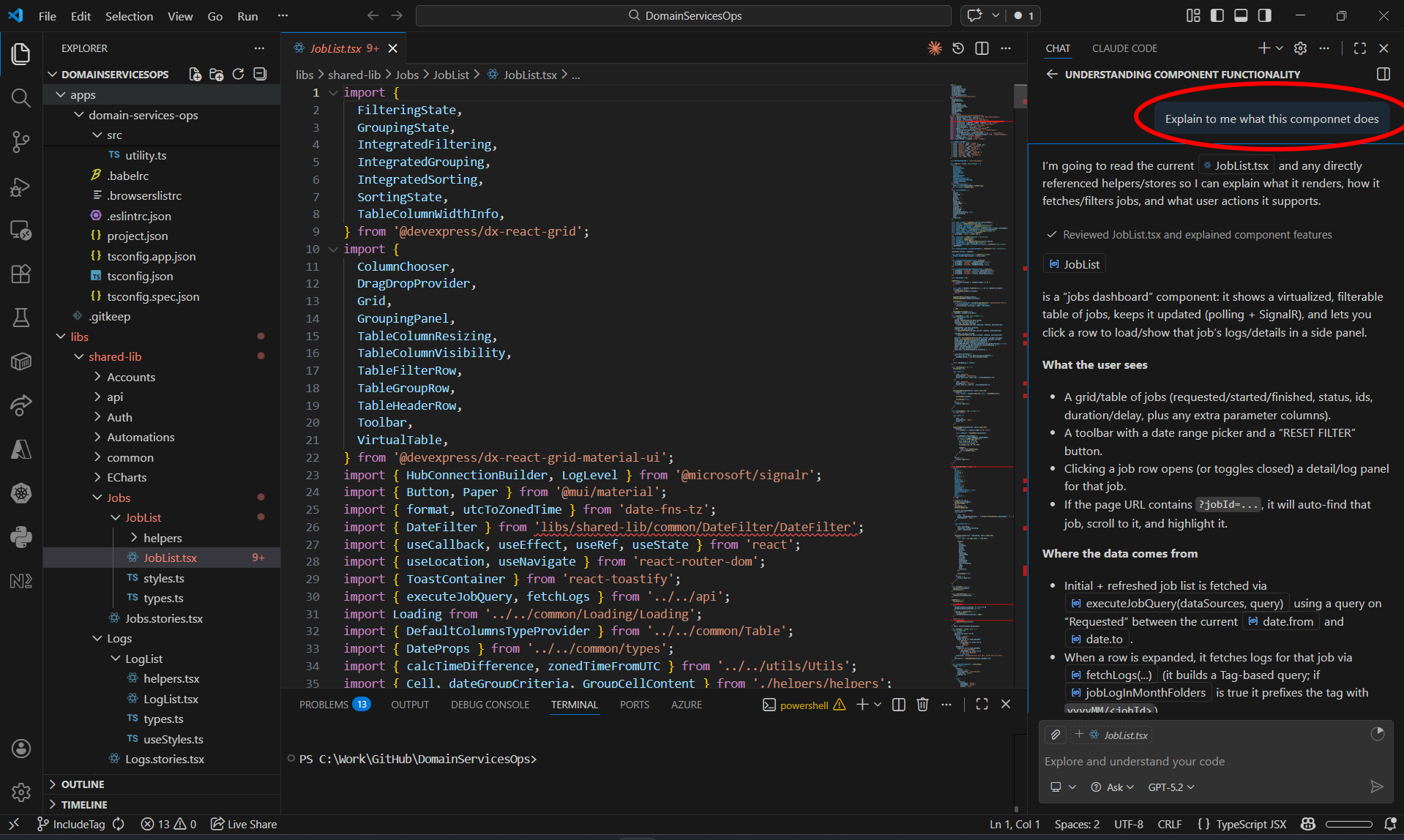The image size is (1404, 840).
Task: Split the editor to the right
Action: click(x=982, y=48)
